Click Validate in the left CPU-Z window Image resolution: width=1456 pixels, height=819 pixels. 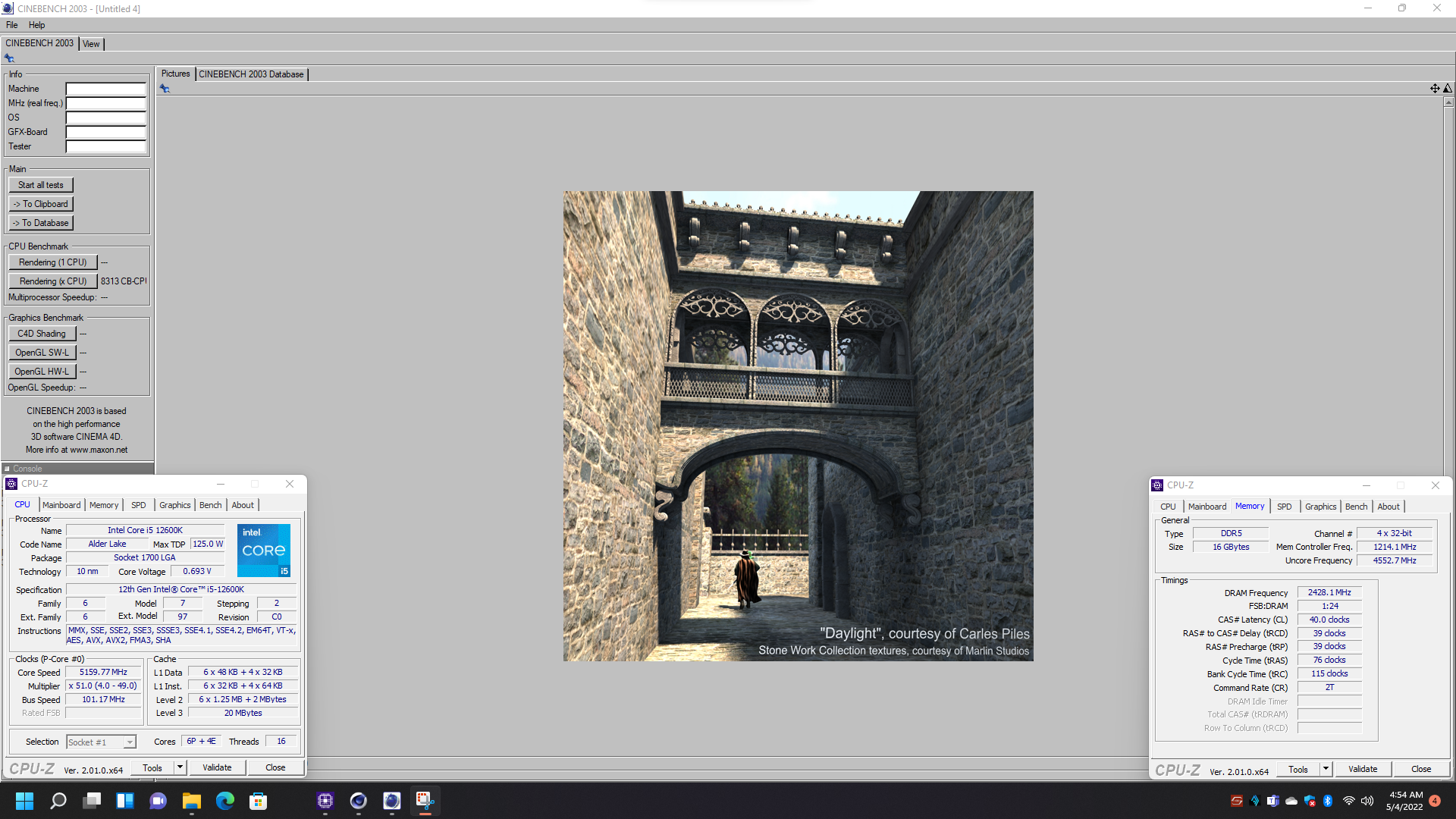(217, 767)
